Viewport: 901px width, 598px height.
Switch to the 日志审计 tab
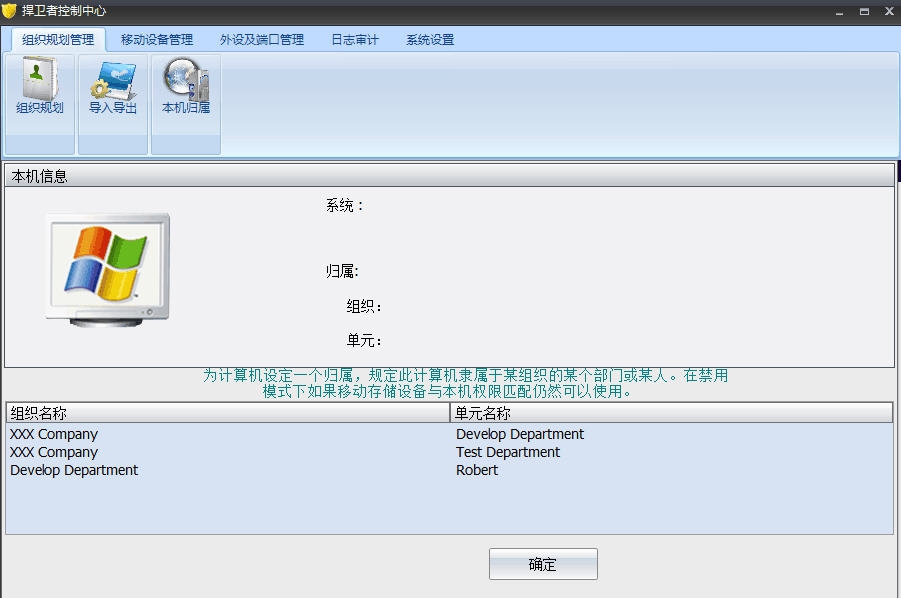(x=354, y=39)
